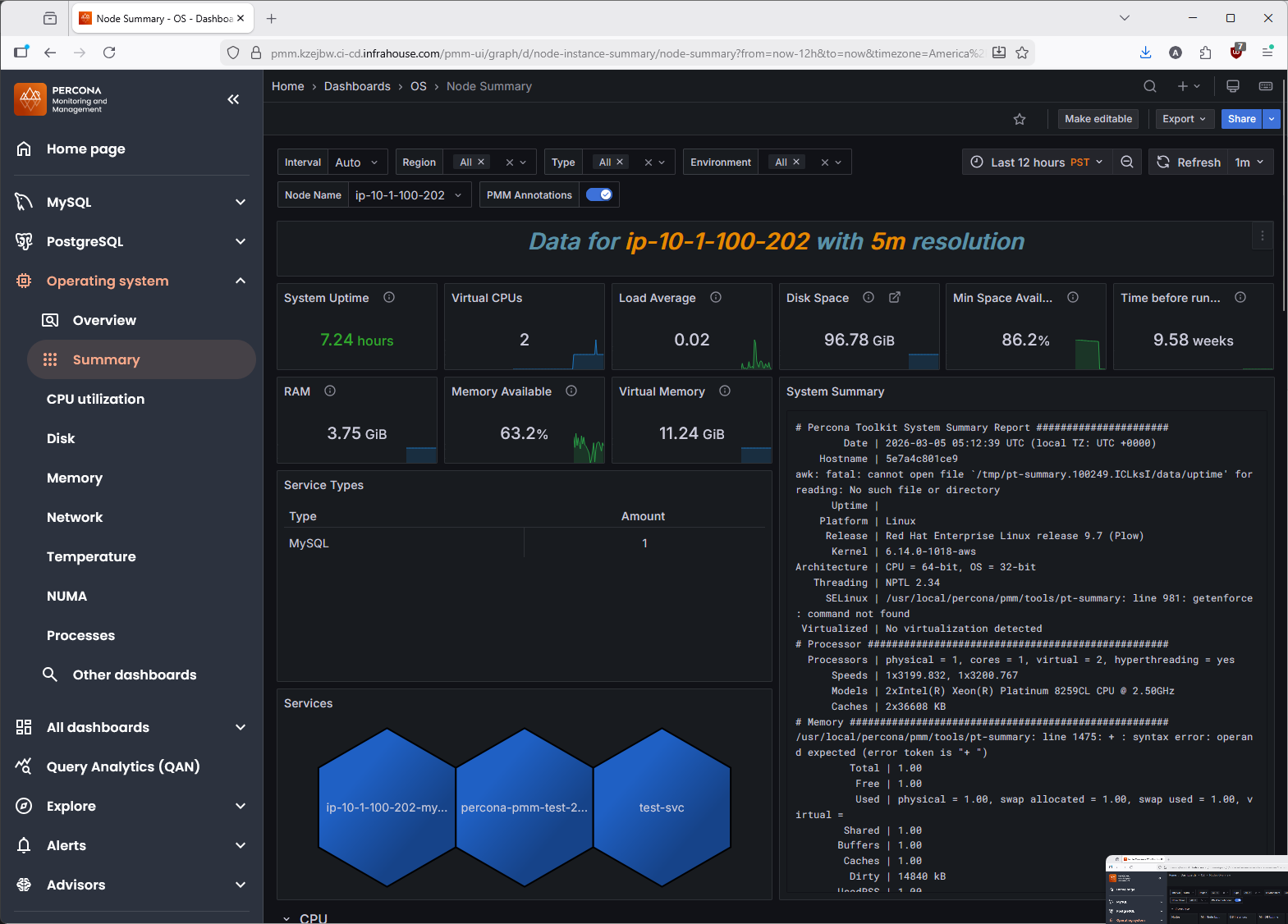Select Query Analytics (QAN) in sidebar

point(123,766)
